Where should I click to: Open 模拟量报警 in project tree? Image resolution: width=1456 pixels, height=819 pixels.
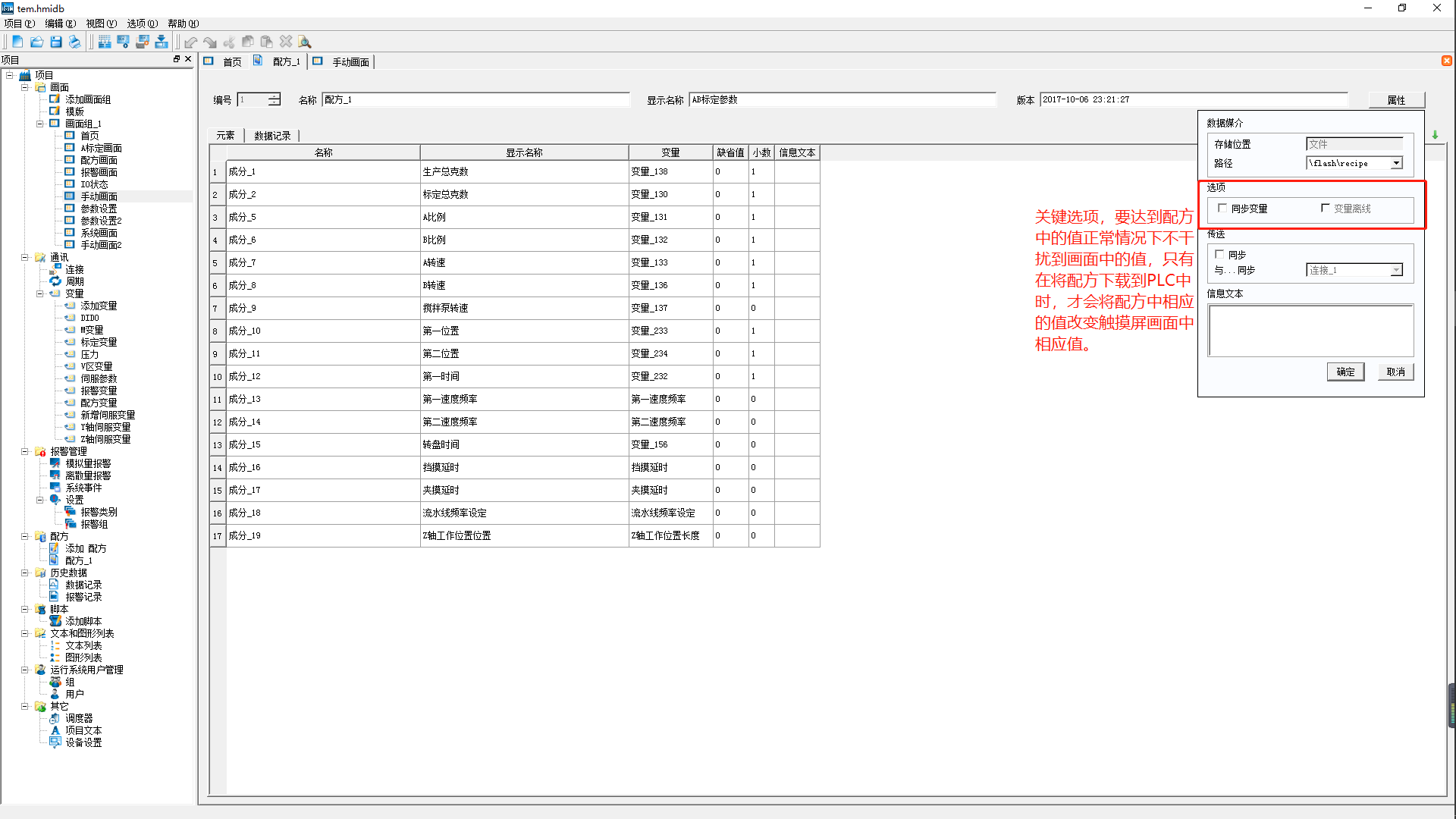[88, 463]
